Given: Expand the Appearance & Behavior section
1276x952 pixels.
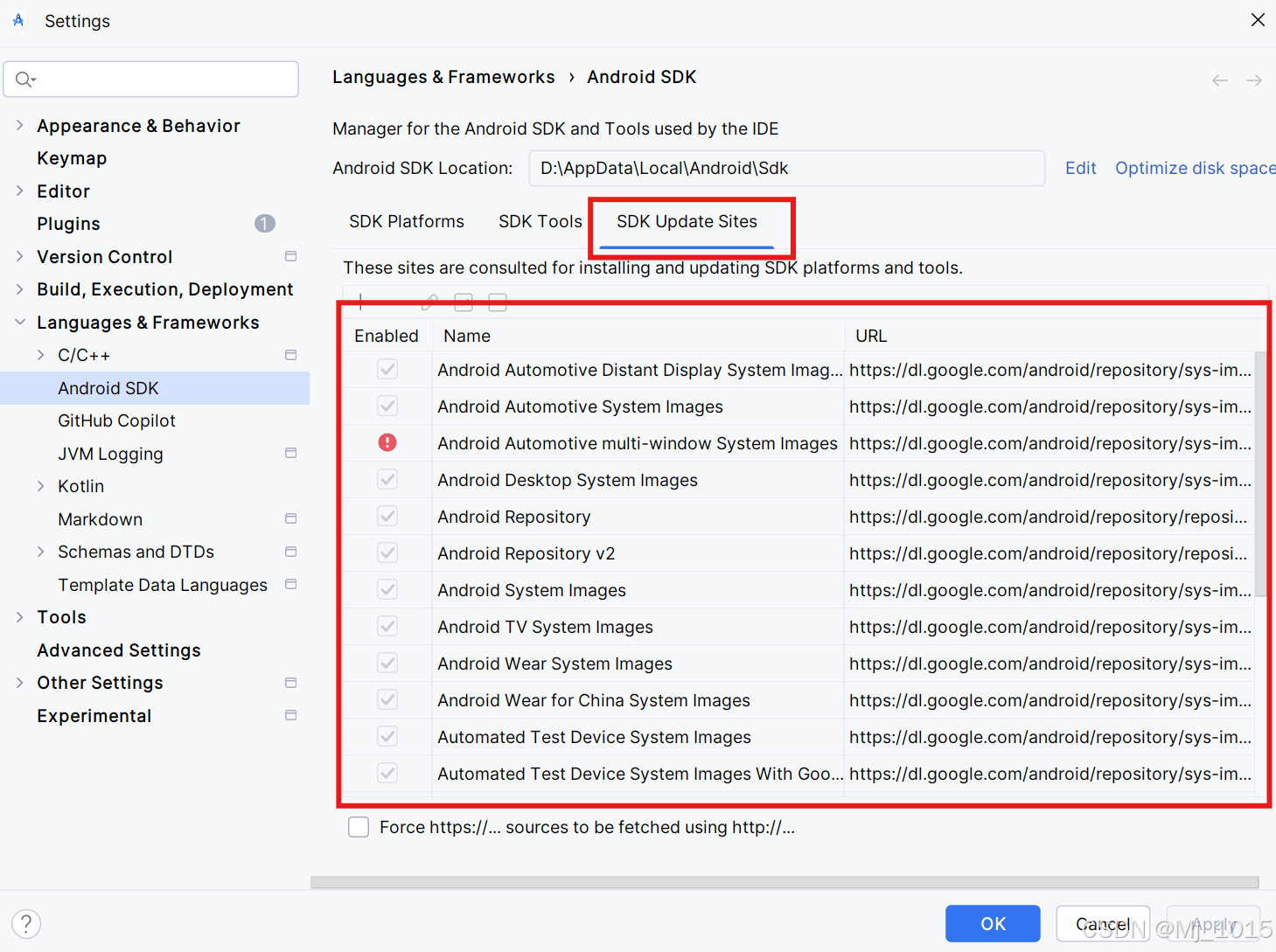Looking at the screenshot, I should click(19, 125).
